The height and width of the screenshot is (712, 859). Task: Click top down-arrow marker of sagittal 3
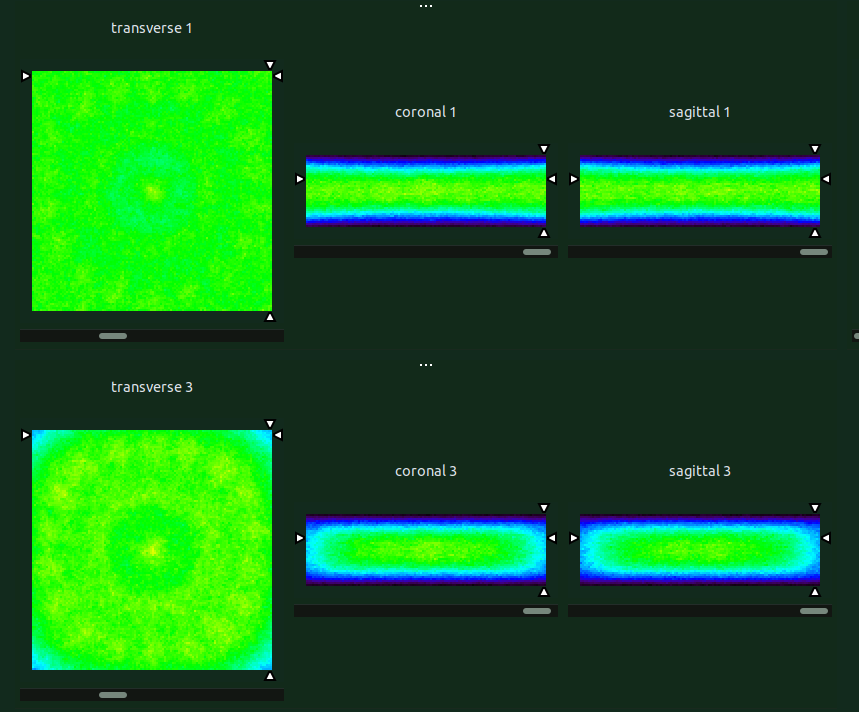coord(815,508)
